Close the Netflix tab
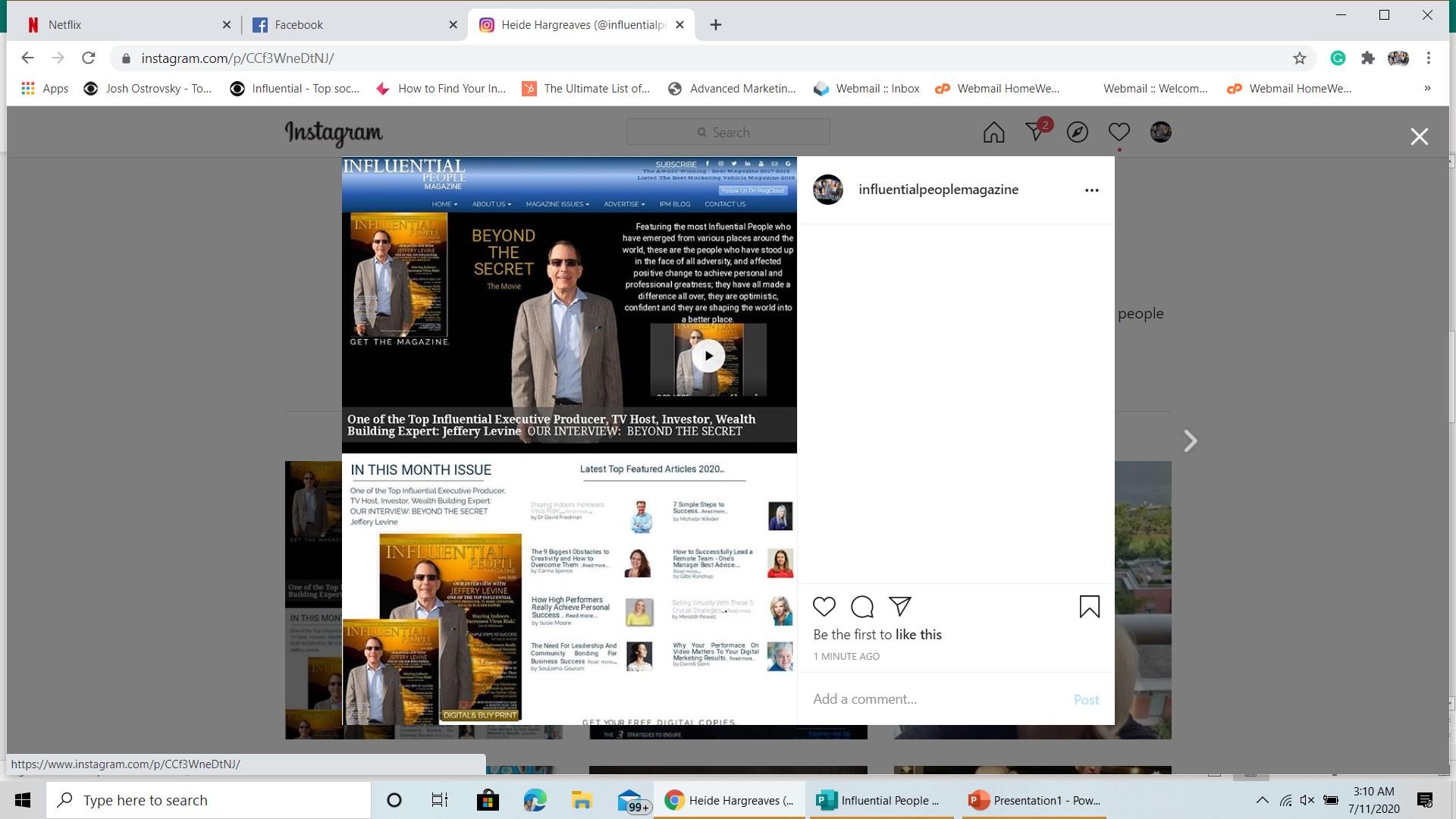This screenshot has width=1456, height=819. click(226, 25)
